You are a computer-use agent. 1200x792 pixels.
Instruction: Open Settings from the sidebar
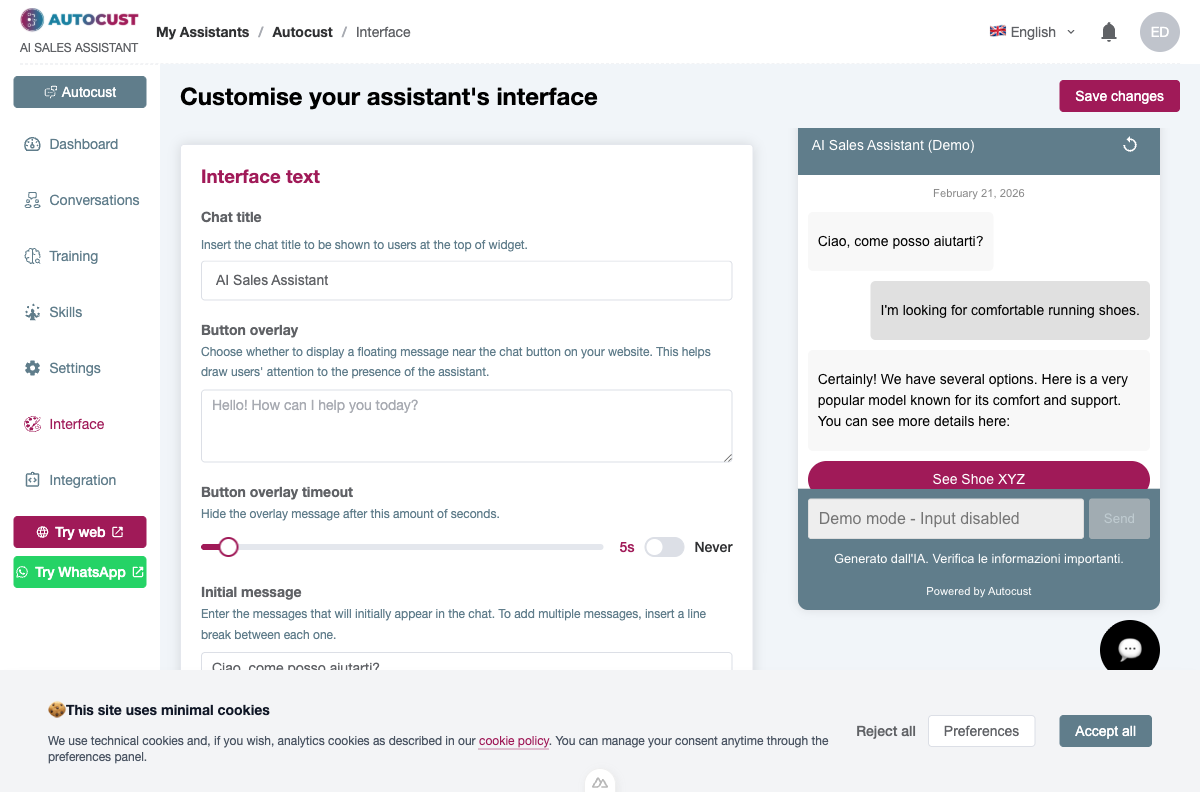33,368
